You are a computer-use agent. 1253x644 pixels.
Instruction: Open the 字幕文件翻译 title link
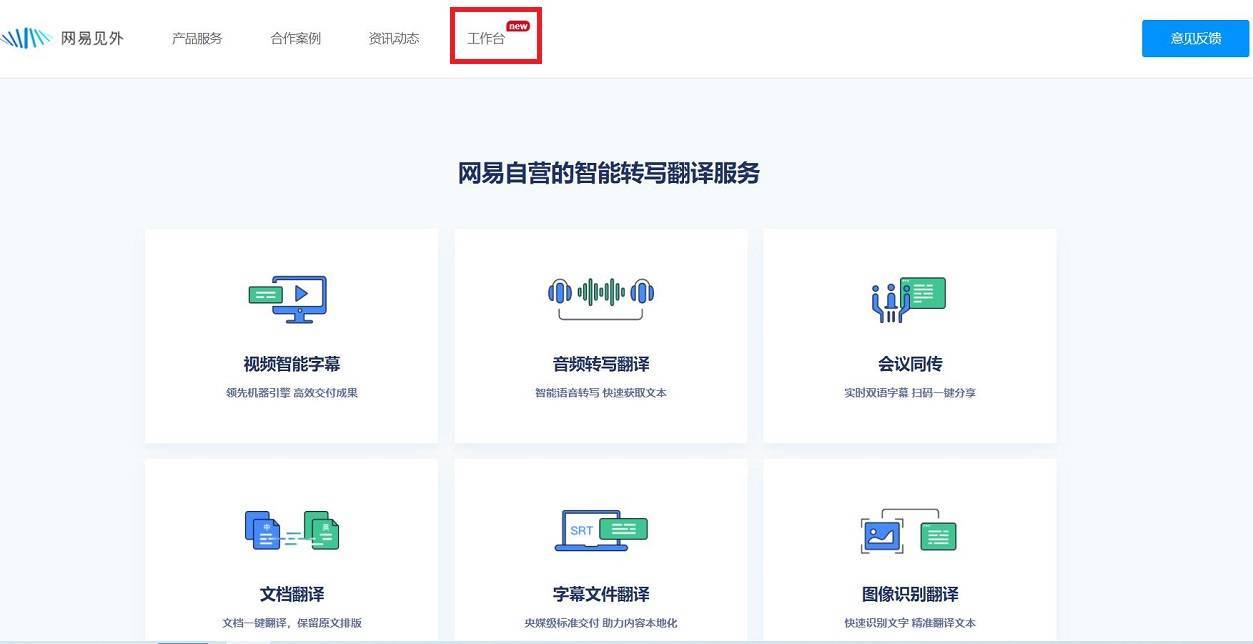[601, 594]
